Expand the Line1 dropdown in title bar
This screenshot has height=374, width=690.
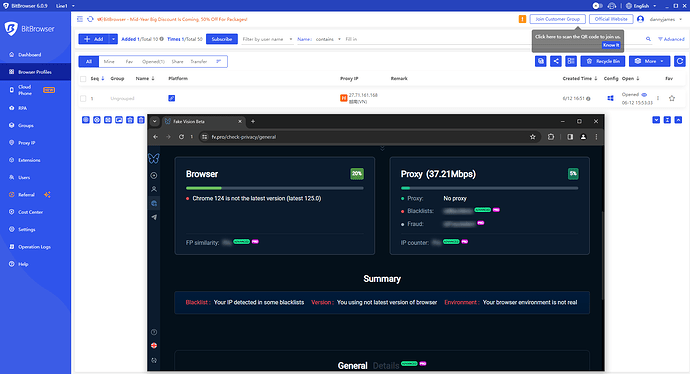pos(65,6)
